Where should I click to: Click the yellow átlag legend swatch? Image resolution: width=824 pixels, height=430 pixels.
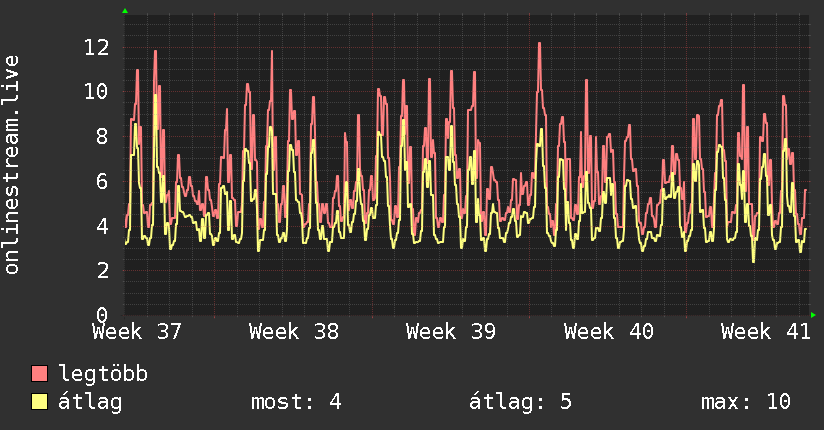tap(39, 402)
